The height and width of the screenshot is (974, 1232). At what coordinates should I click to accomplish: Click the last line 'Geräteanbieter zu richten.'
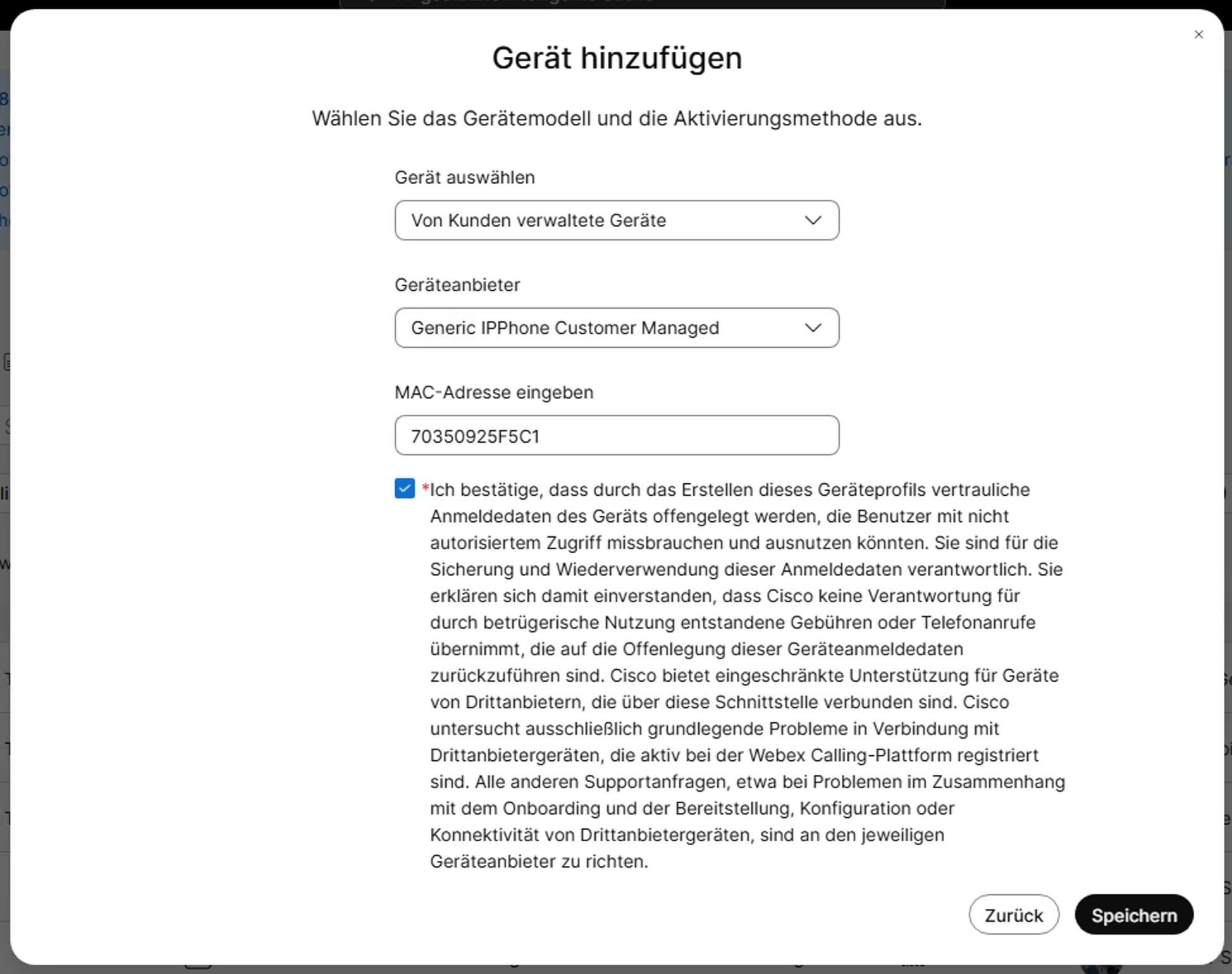pyautogui.click(x=539, y=861)
